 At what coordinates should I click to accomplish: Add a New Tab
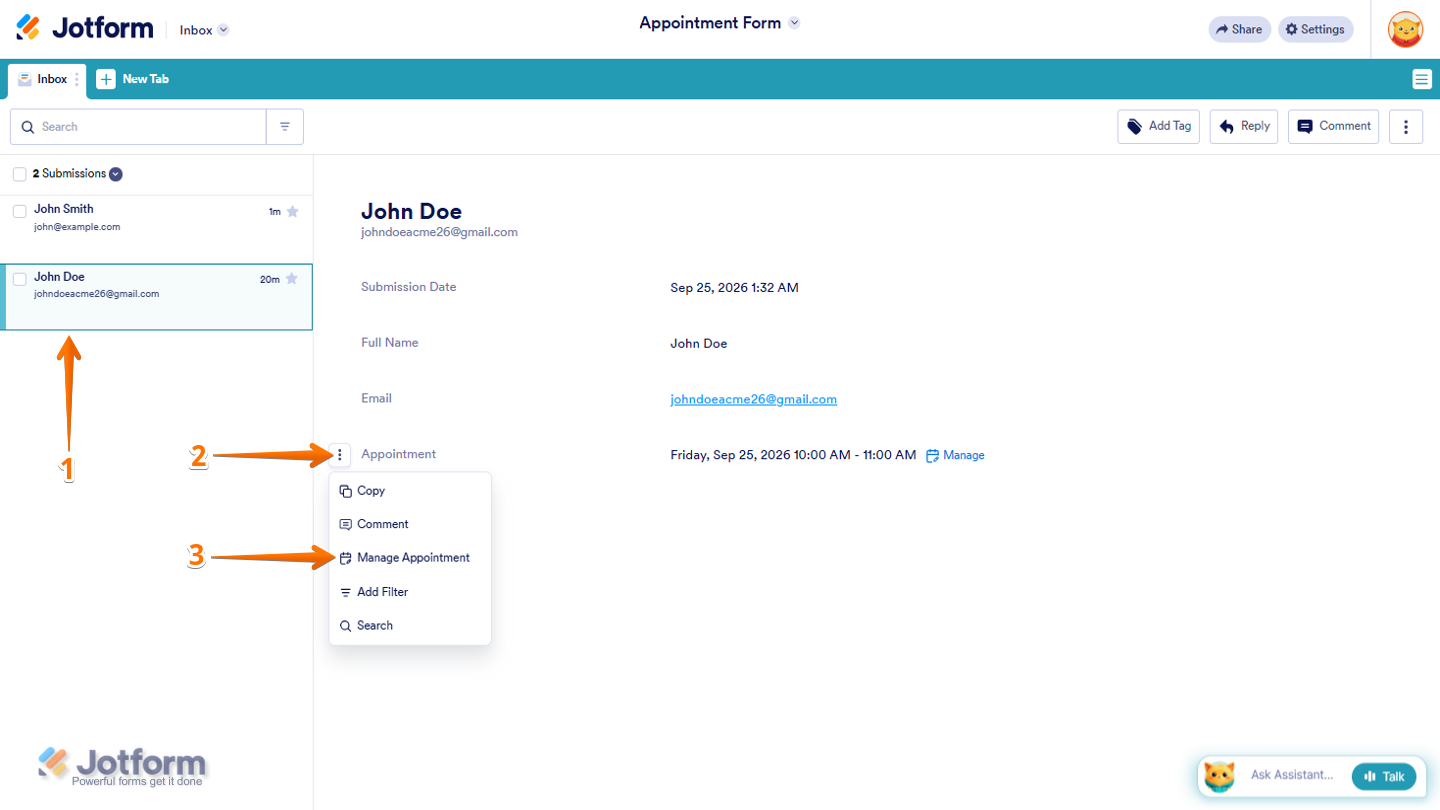133,79
